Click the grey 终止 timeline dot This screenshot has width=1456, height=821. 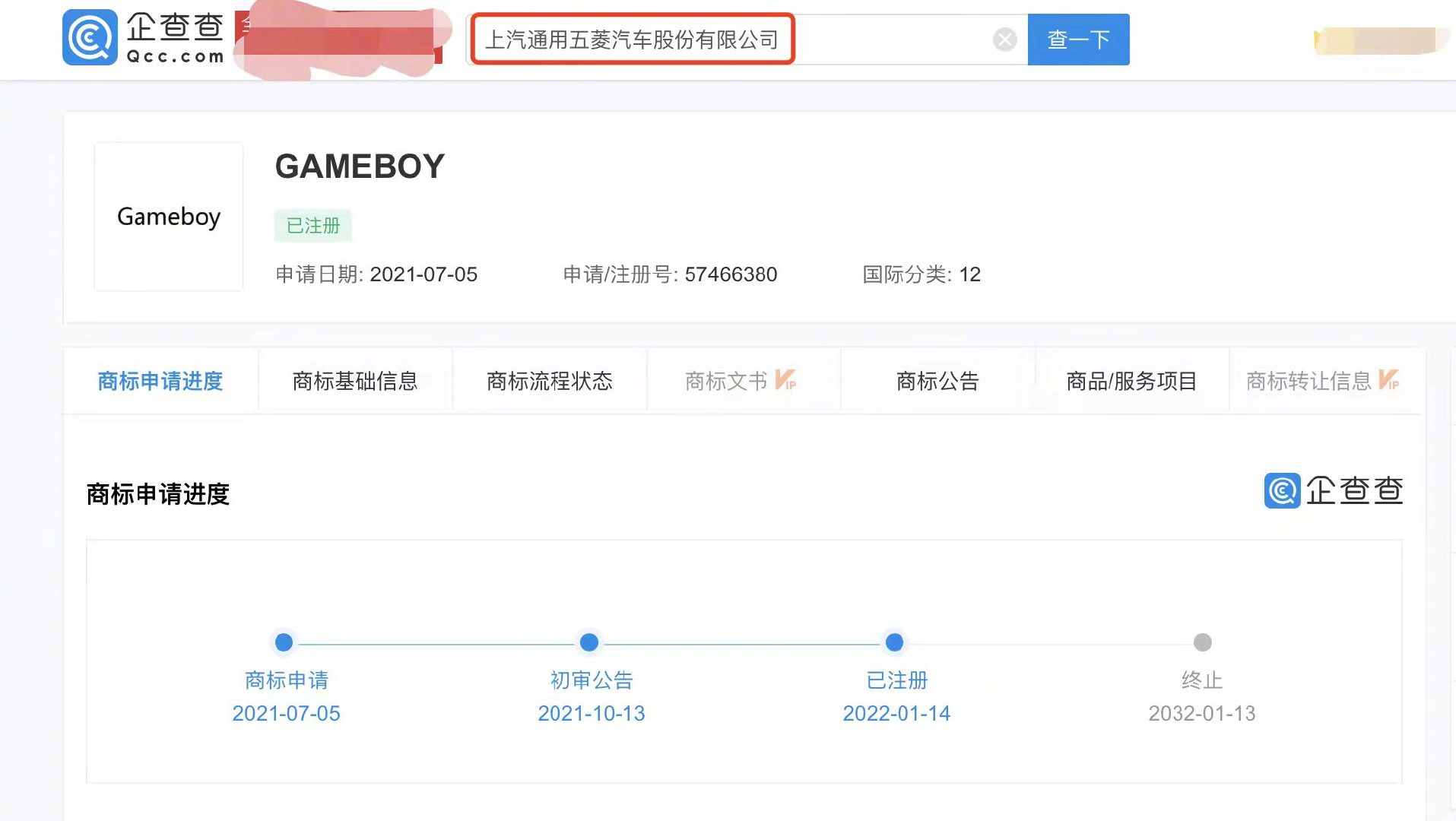[x=1203, y=642]
